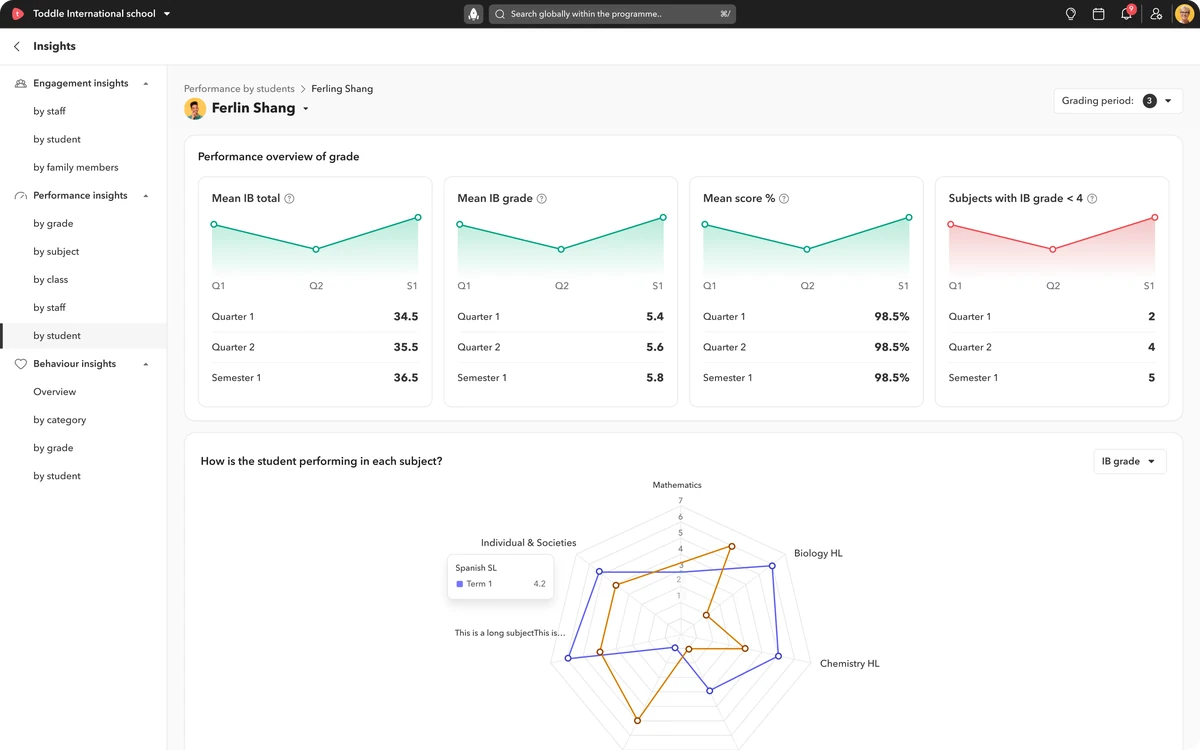Click Mean IB total Quarter 1 value 34.5
1200x750 pixels.
tap(406, 317)
